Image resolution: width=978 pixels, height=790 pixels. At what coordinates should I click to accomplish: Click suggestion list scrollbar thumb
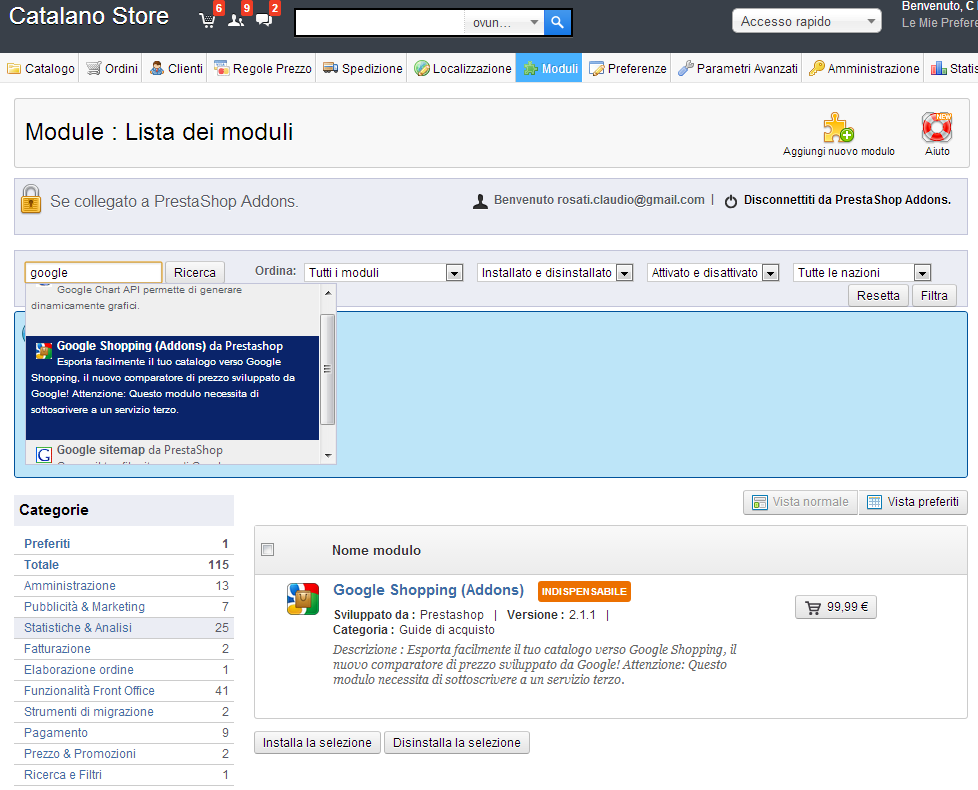(x=327, y=369)
